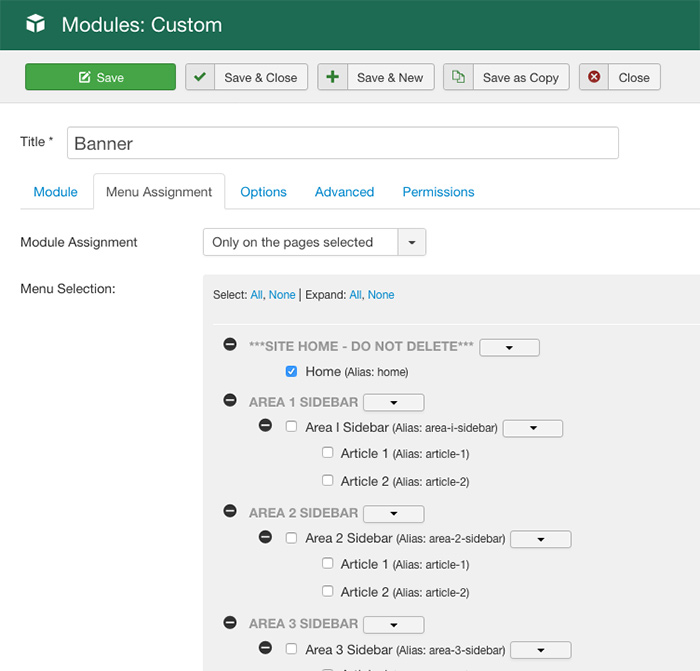Click Expand None link
Image resolution: width=700 pixels, height=671 pixels.
click(x=381, y=295)
